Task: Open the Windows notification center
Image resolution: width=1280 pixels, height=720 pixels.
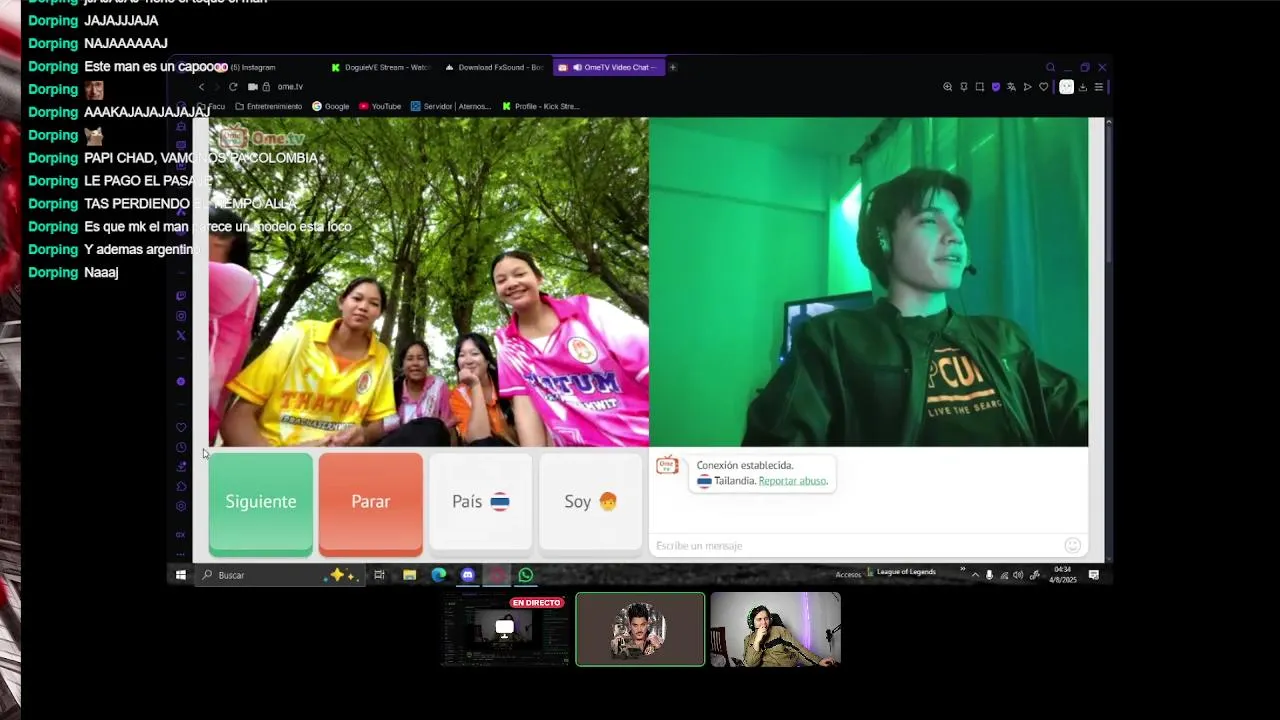Action: (x=1094, y=575)
